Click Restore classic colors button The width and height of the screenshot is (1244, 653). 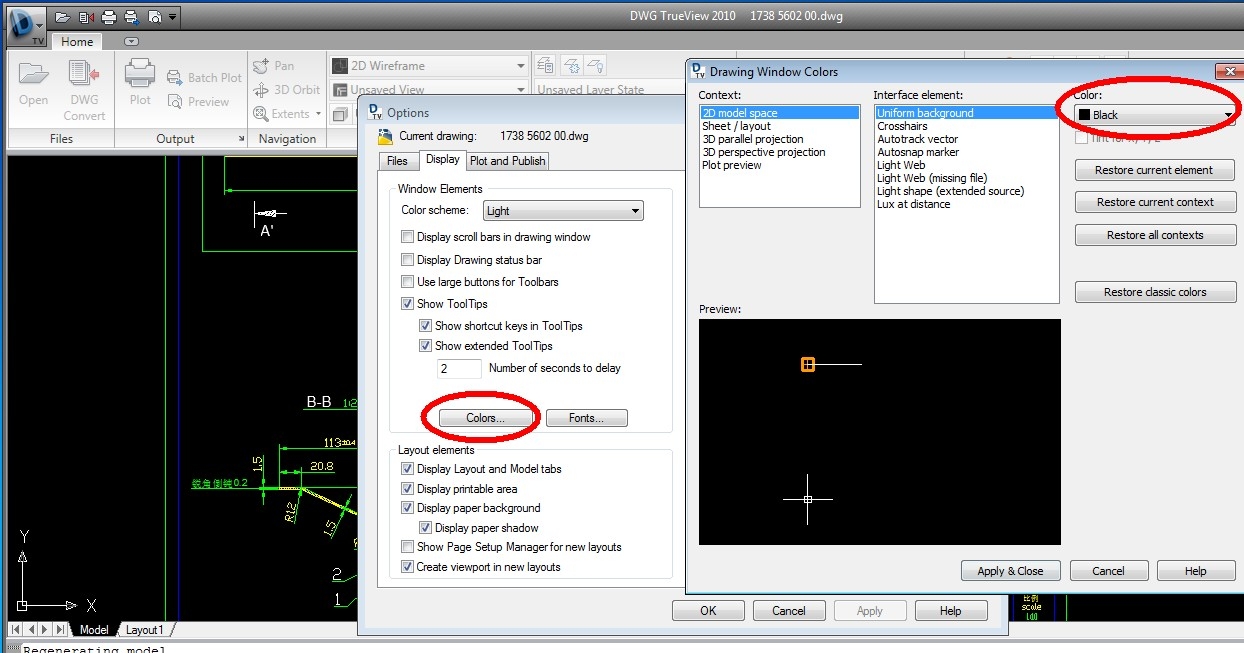1155,292
